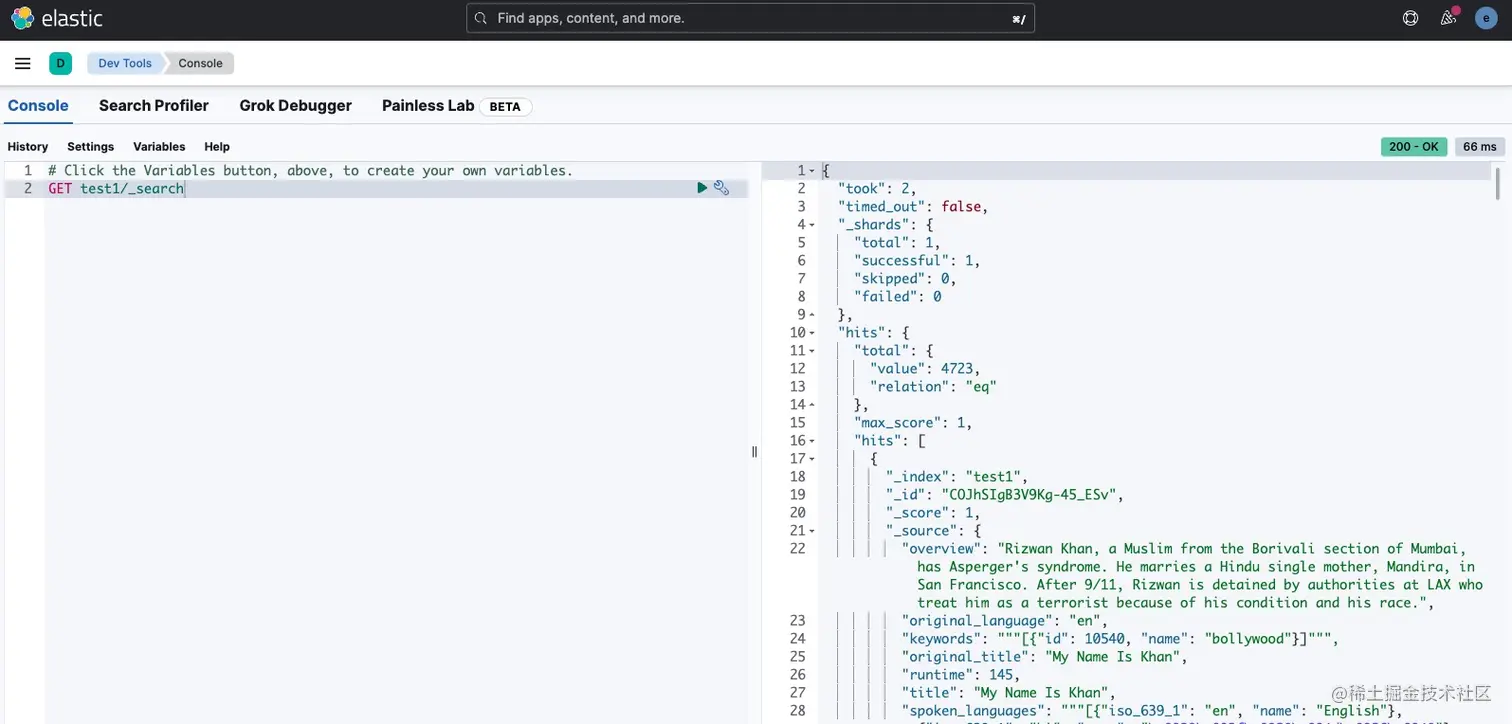Open the green D space selector
The image size is (1512, 724).
60,63
